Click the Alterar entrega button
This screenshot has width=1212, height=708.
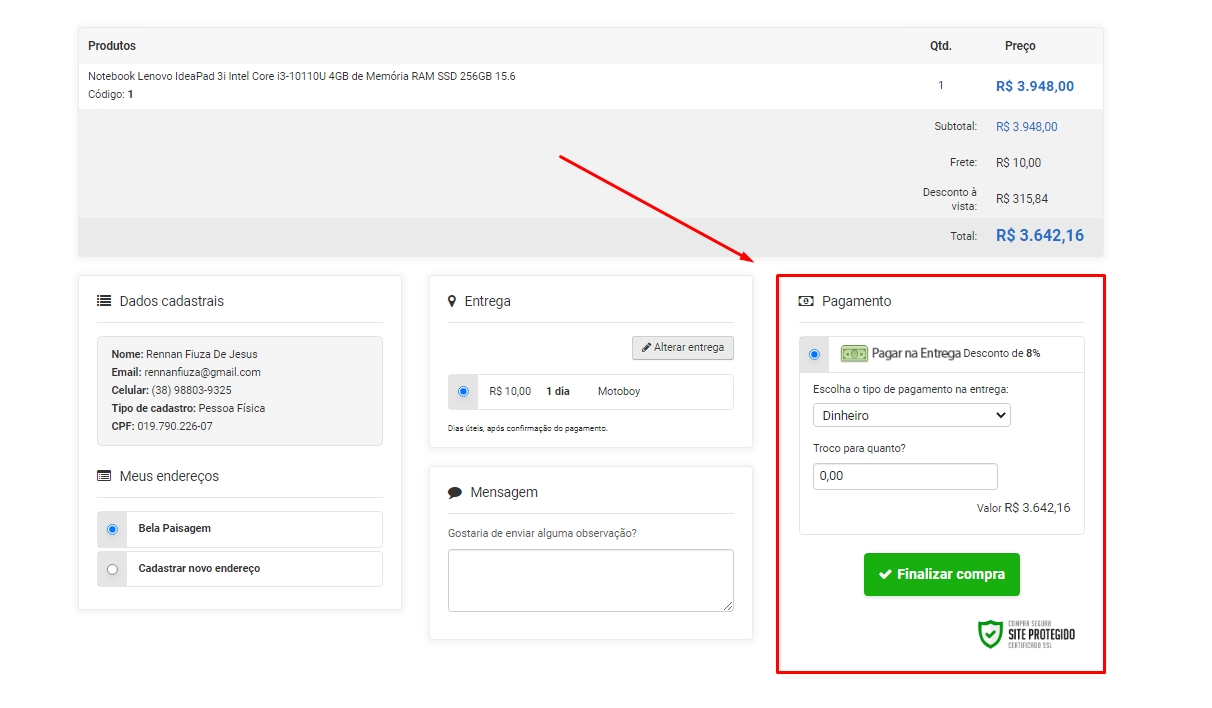coord(683,348)
